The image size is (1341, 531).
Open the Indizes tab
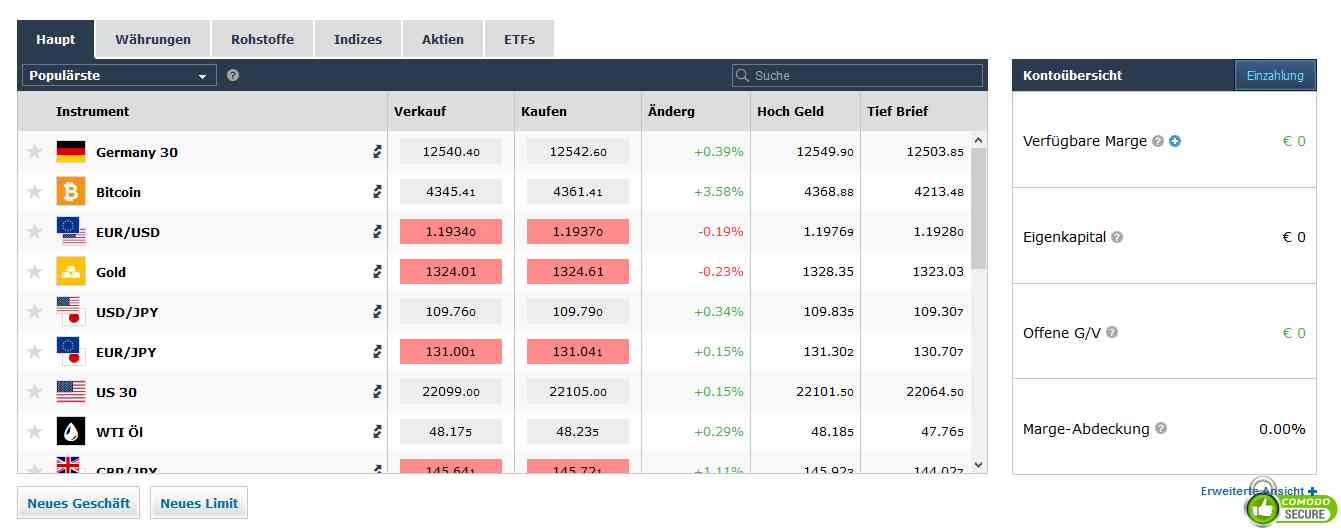358,40
